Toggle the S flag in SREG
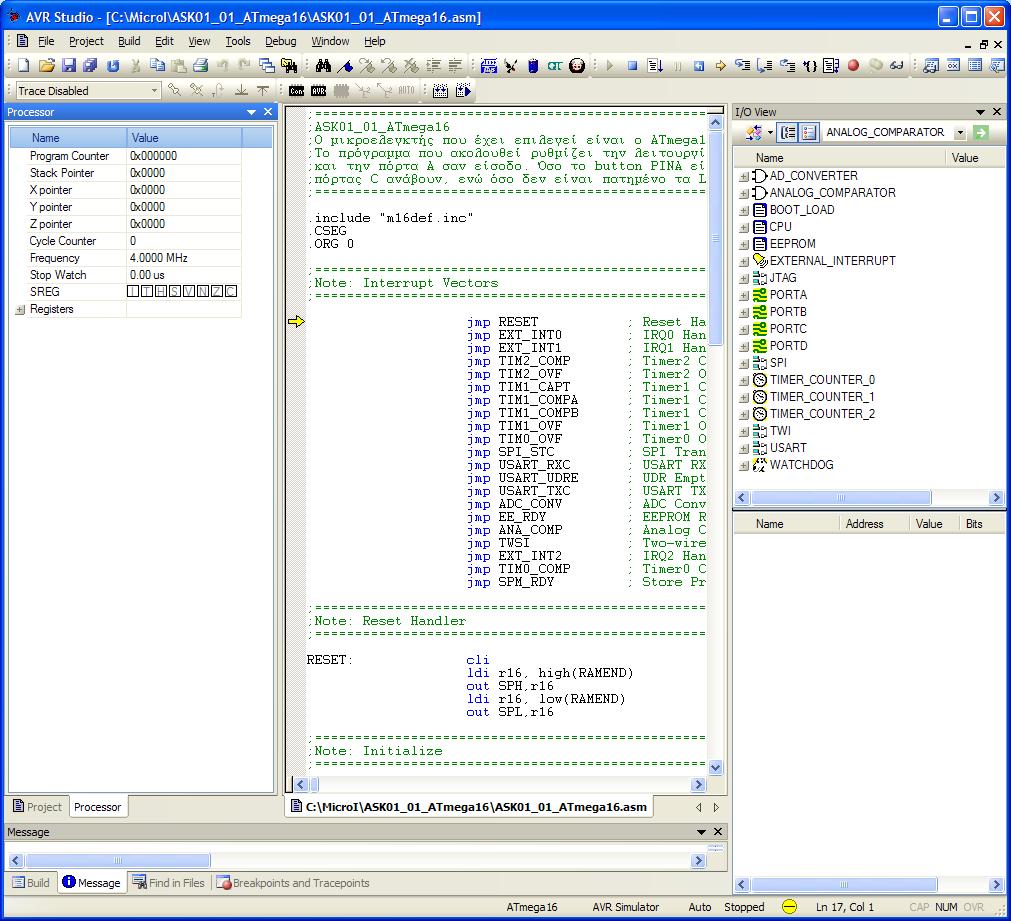The width and height of the screenshot is (1011, 921). point(175,292)
